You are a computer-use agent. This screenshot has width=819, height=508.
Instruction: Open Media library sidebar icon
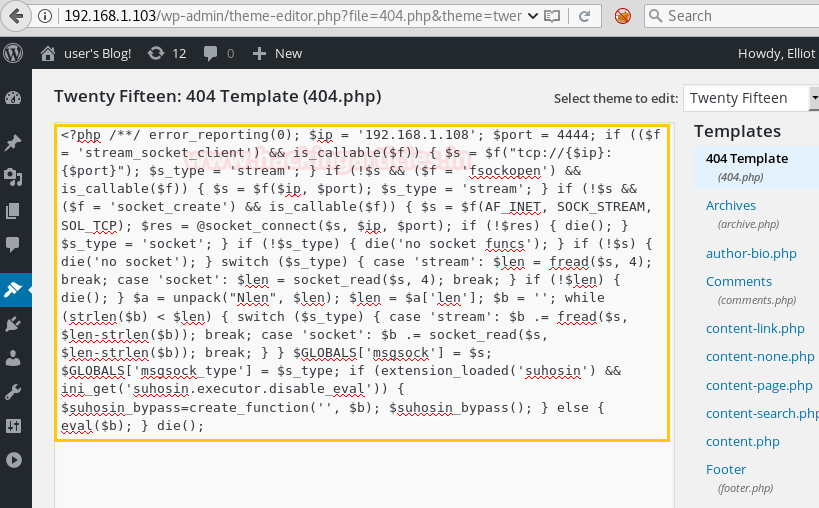coord(13,178)
